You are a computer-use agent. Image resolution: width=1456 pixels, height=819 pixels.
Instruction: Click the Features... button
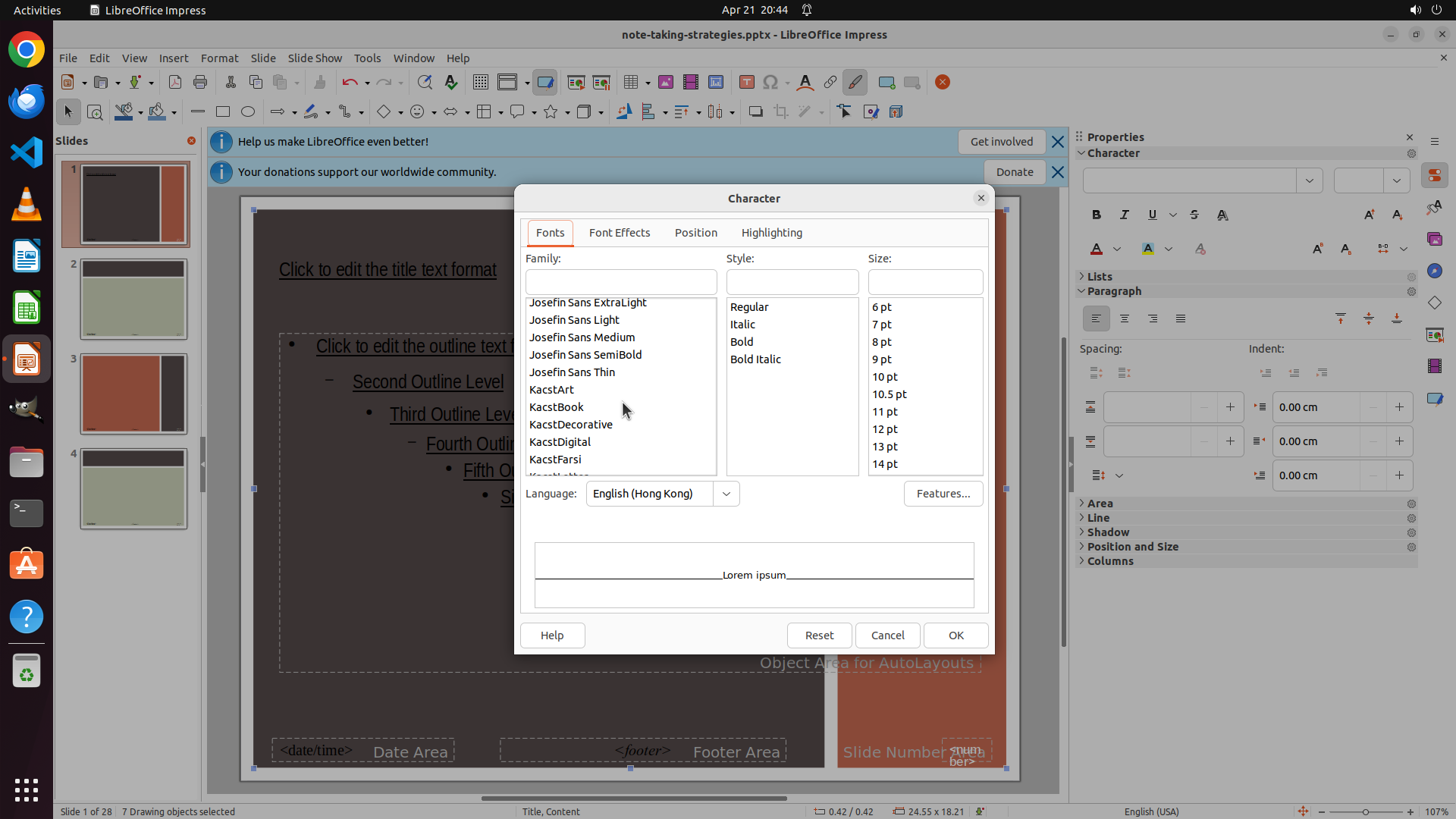coord(943,494)
